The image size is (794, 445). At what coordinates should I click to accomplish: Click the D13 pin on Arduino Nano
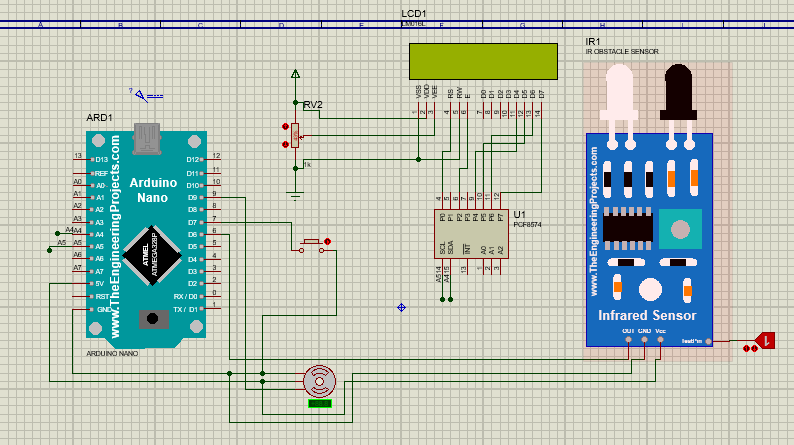click(x=83, y=159)
